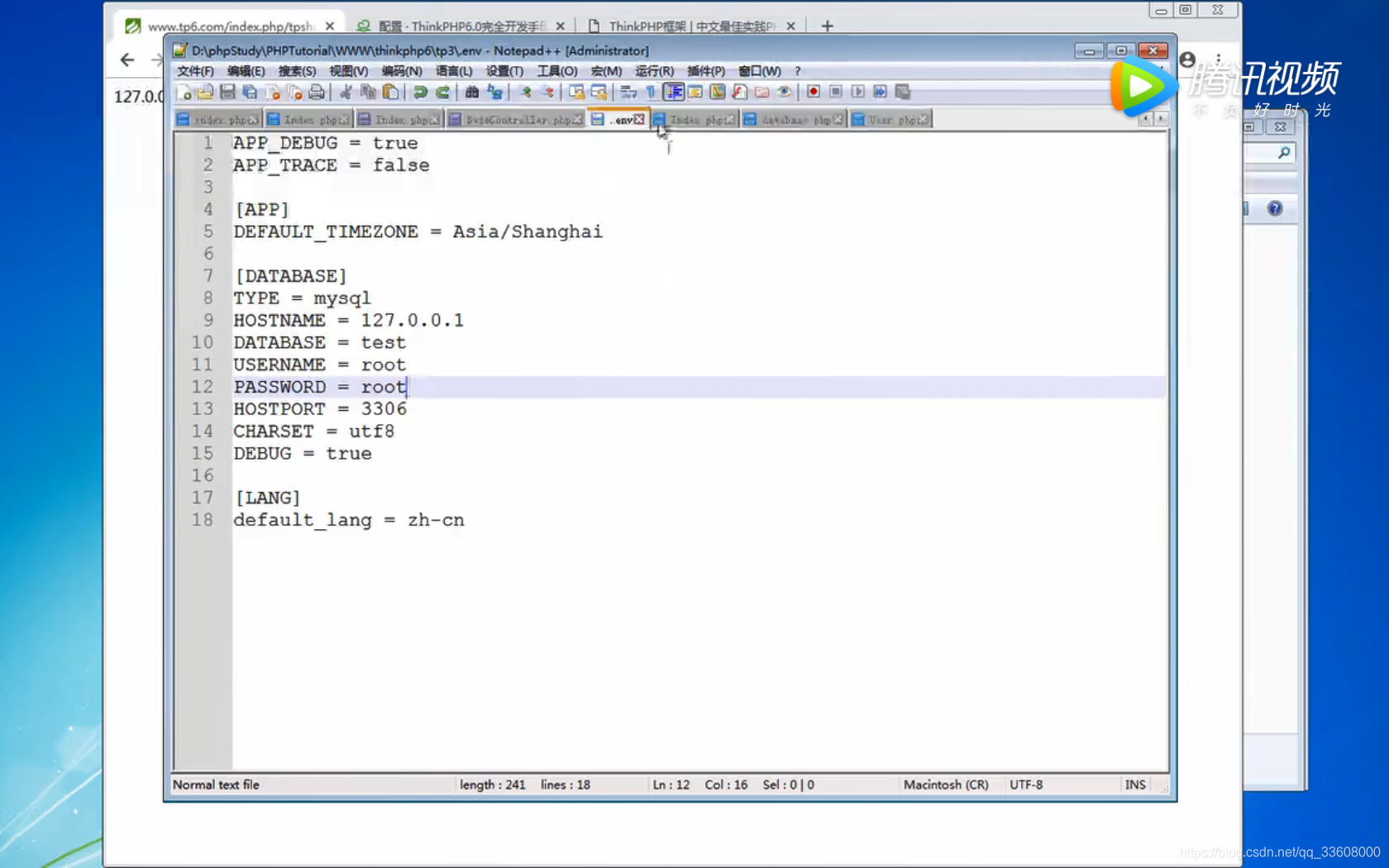
Task: Open the browser profile icon
Action: [x=1187, y=60]
